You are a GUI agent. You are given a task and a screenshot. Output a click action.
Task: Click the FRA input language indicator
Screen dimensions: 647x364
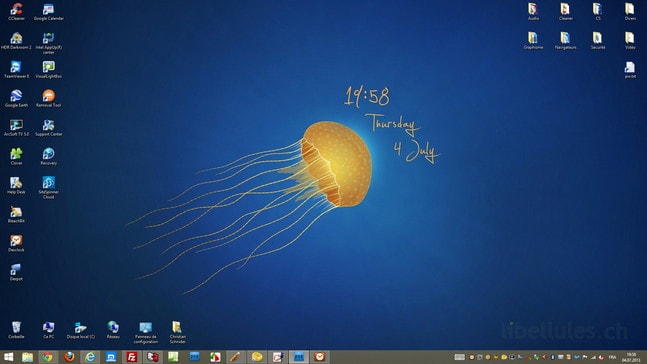(x=612, y=357)
